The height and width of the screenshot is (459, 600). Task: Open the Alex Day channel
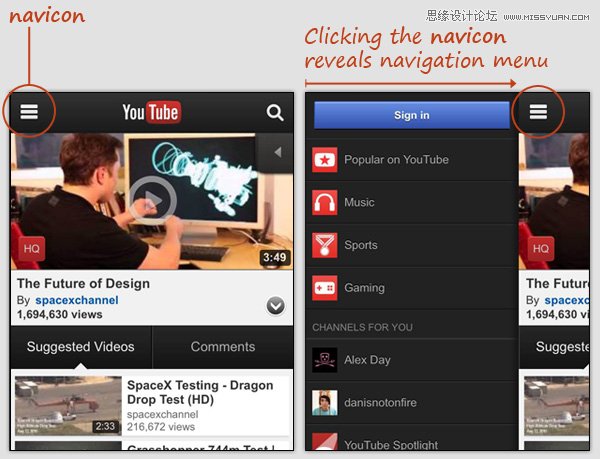click(x=412, y=360)
